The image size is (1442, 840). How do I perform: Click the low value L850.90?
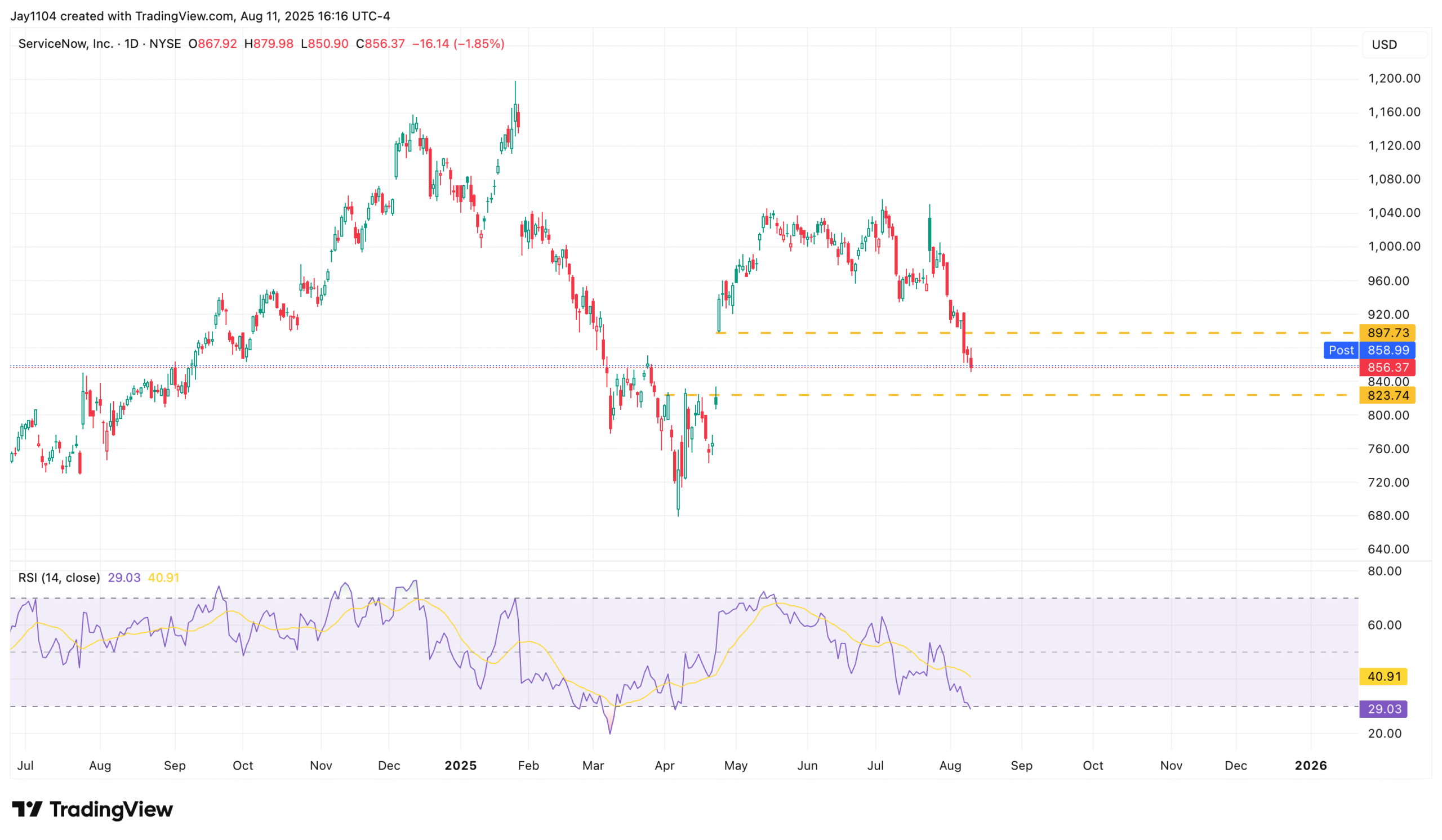click(324, 44)
